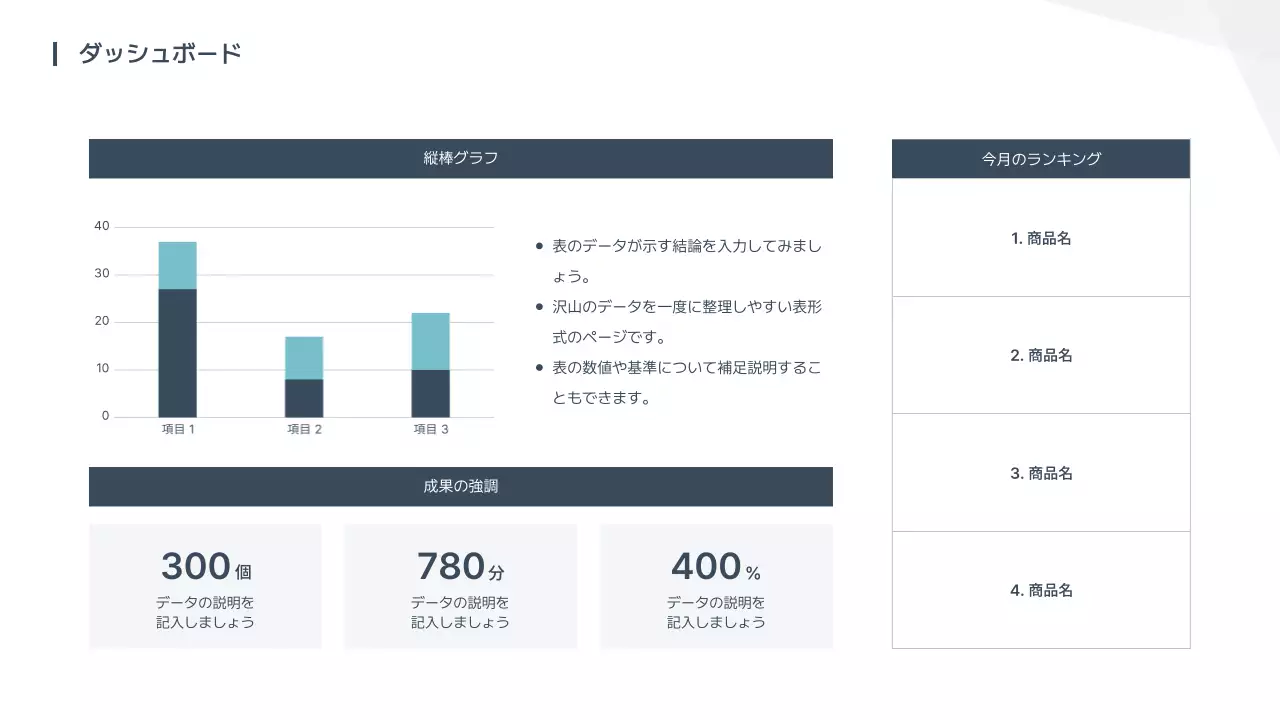Screen dimensions: 1280x720
Task: Select the 縦棒グラフ panel header
Action: (461, 158)
